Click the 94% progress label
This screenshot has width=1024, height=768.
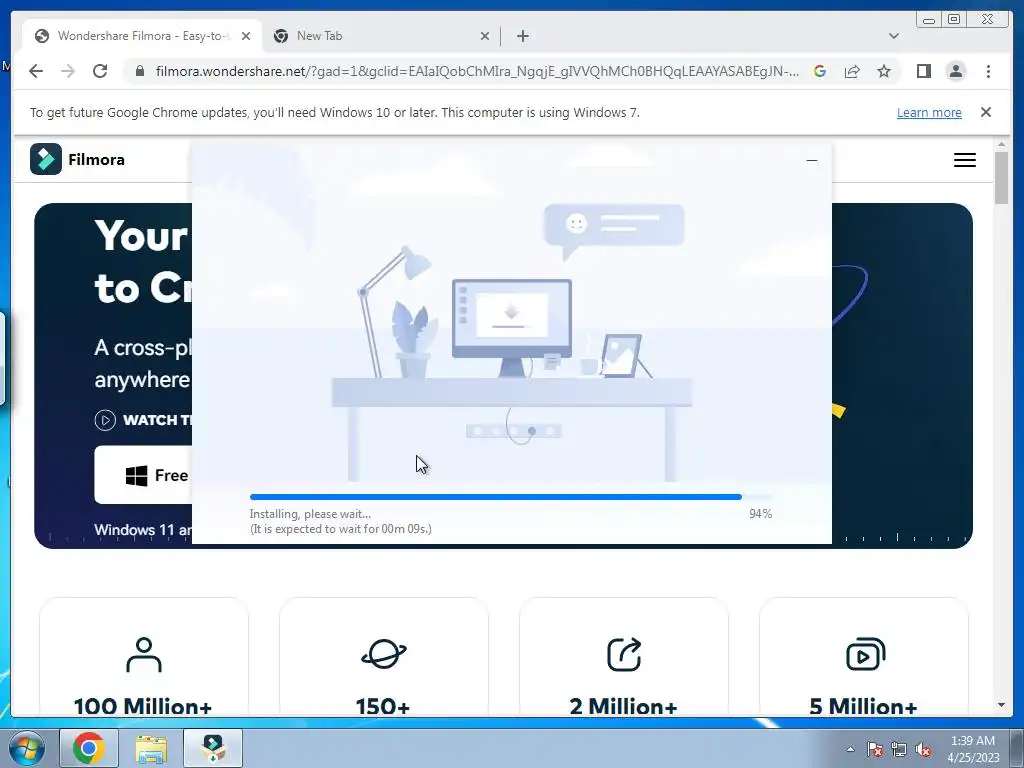tap(760, 514)
